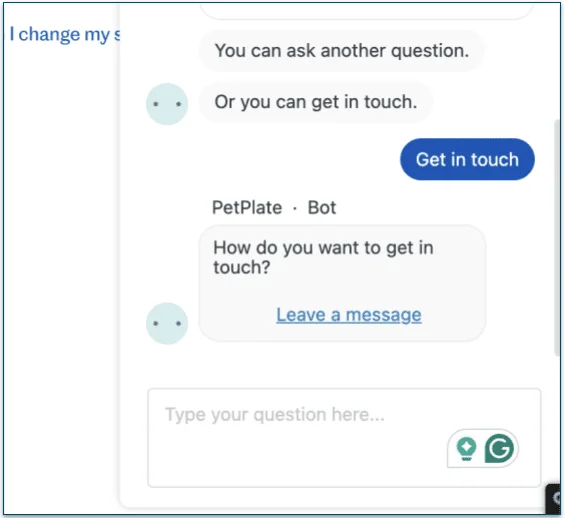Screen dimensions: 565x518
Task: Click the chat window scrollbar
Action: (x=557, y=238)
